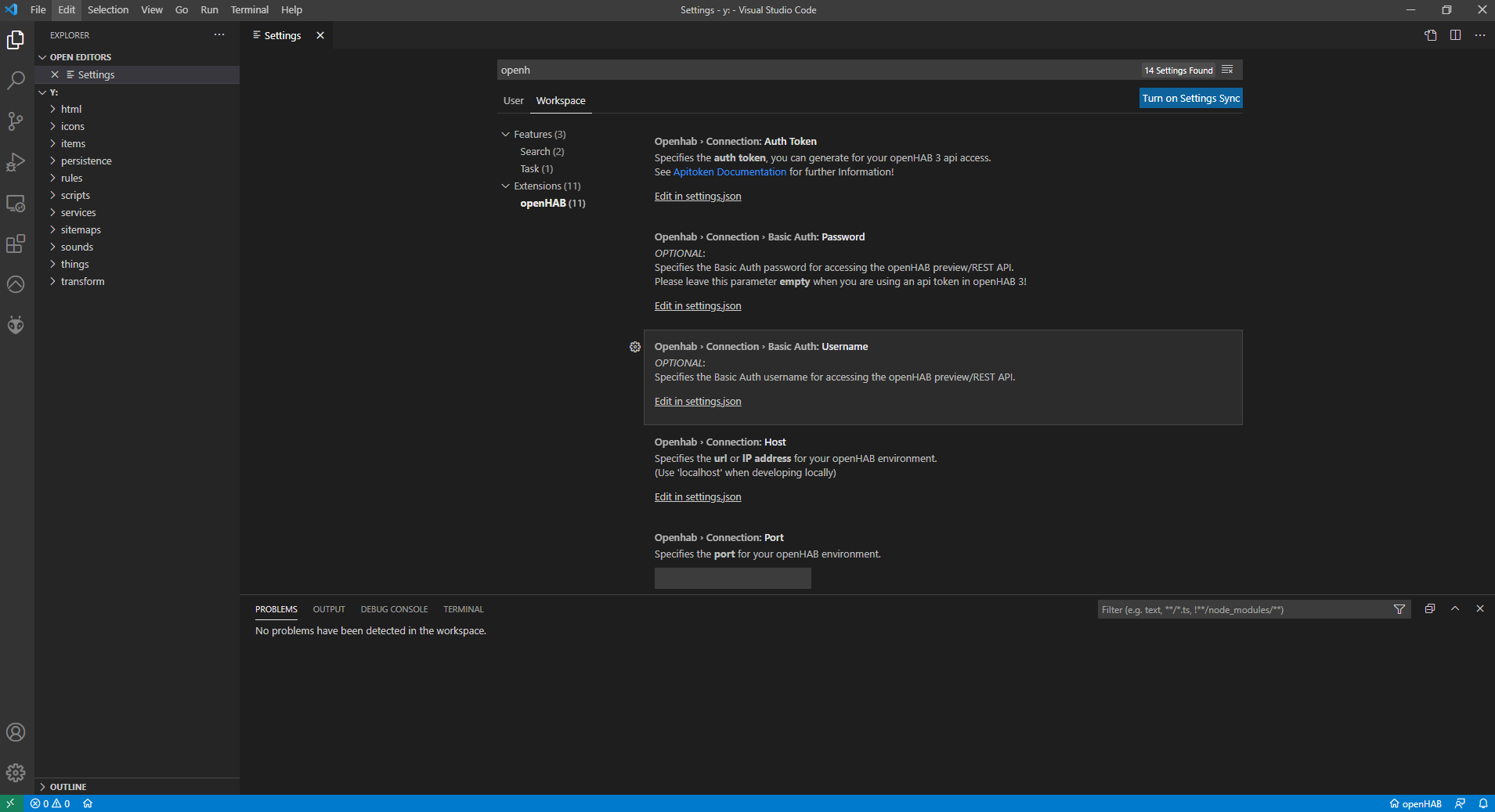This screenshot has height=812, width=1495.
Task: Click Open Settings (JSON) icon
Action: pos(1431,35)
